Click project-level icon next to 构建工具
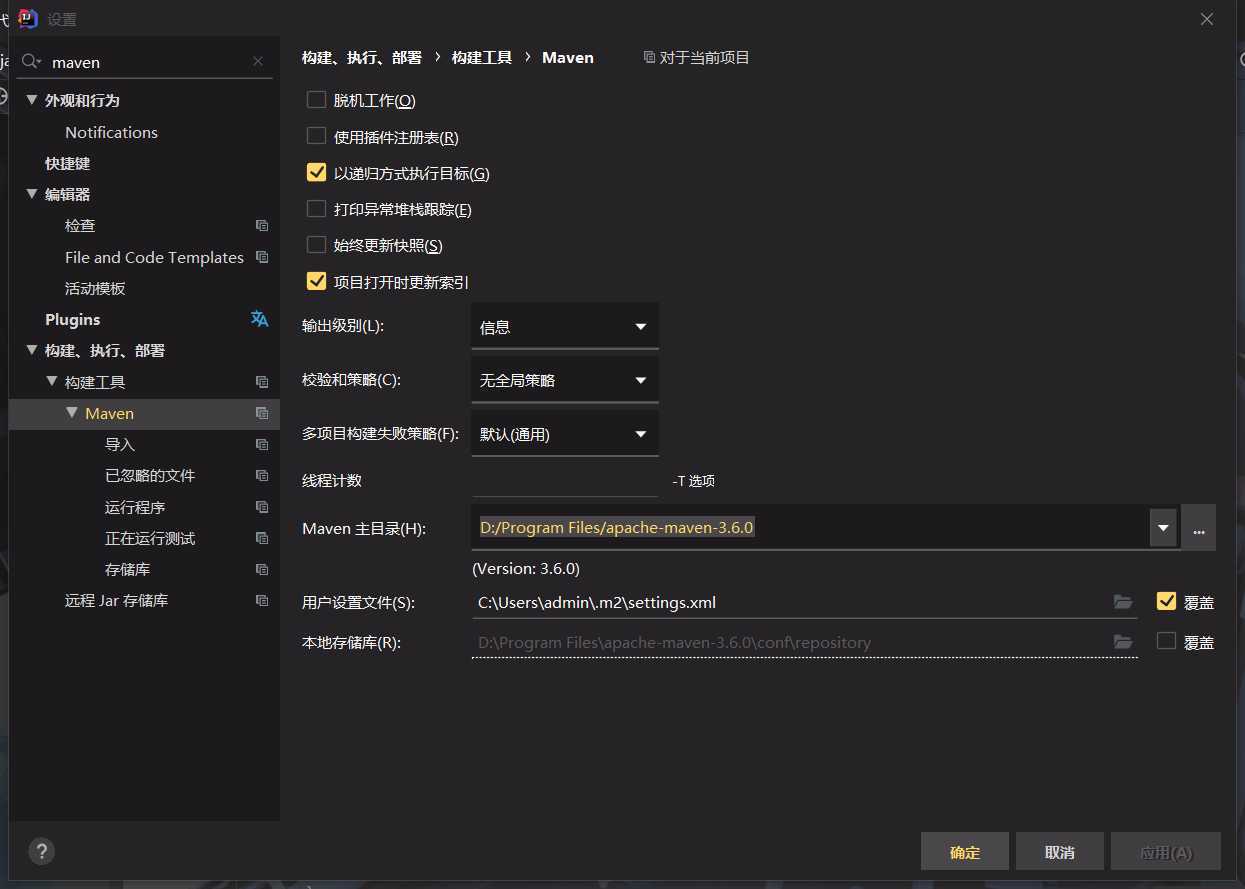The width and height of the screenshot is (1245, 889). pos(262,382)
